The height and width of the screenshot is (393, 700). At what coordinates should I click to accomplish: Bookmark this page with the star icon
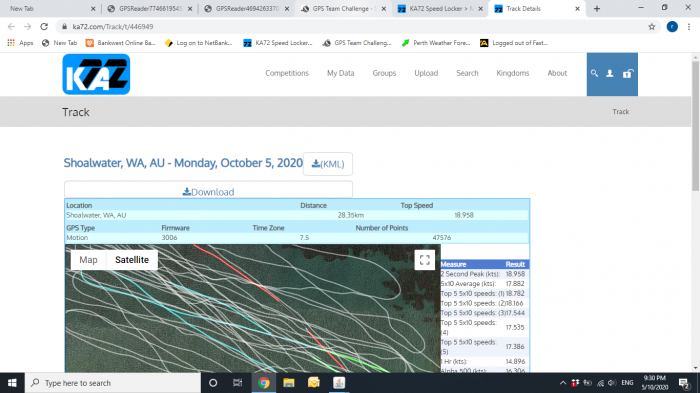click(652, 27)
